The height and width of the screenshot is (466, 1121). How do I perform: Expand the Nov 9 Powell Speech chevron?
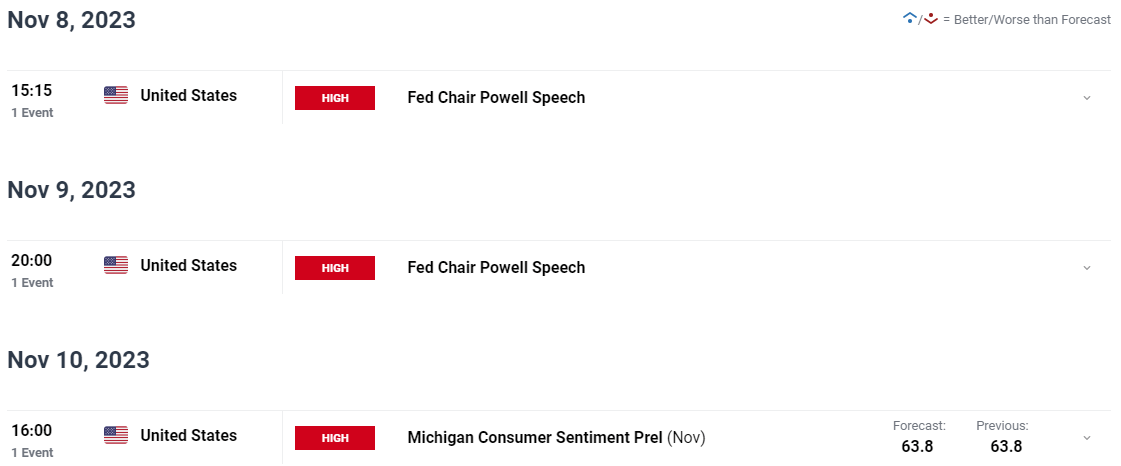pyautogui.click(x=1087, y=268)
